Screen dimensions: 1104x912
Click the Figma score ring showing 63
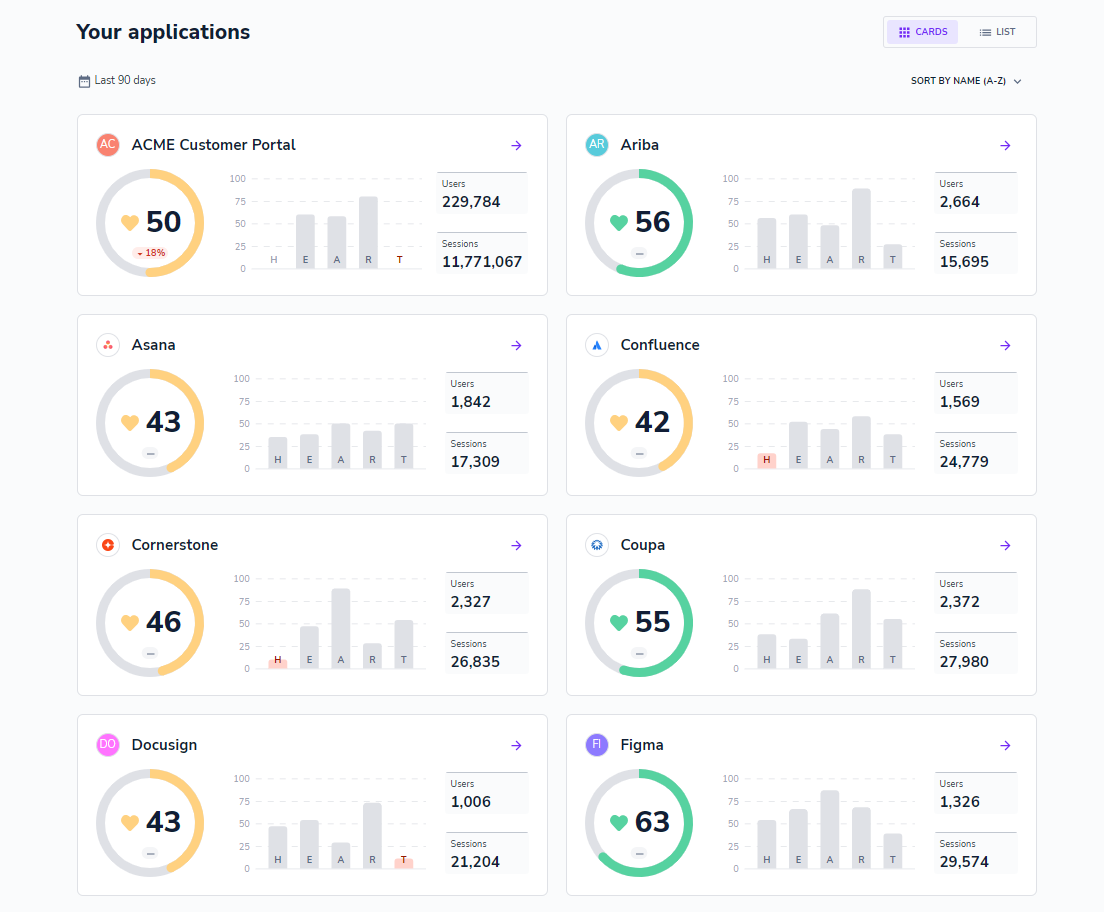[639, 823]
